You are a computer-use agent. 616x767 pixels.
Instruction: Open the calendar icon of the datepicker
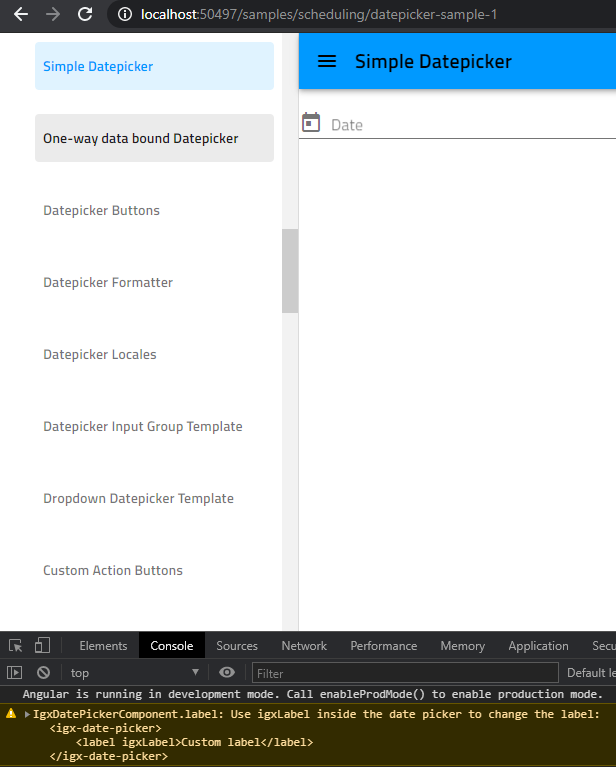(x=311, y=122)
